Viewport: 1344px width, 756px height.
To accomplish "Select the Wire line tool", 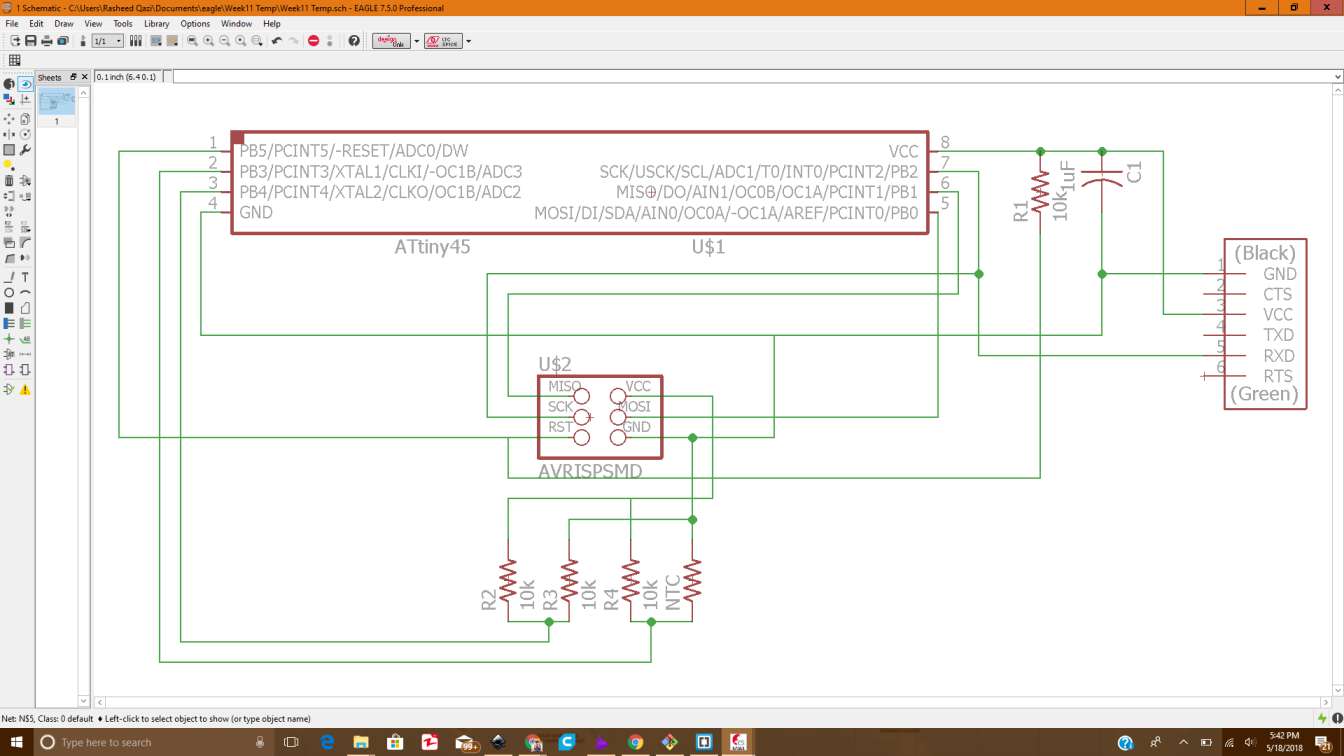I will tap(9, 277).
